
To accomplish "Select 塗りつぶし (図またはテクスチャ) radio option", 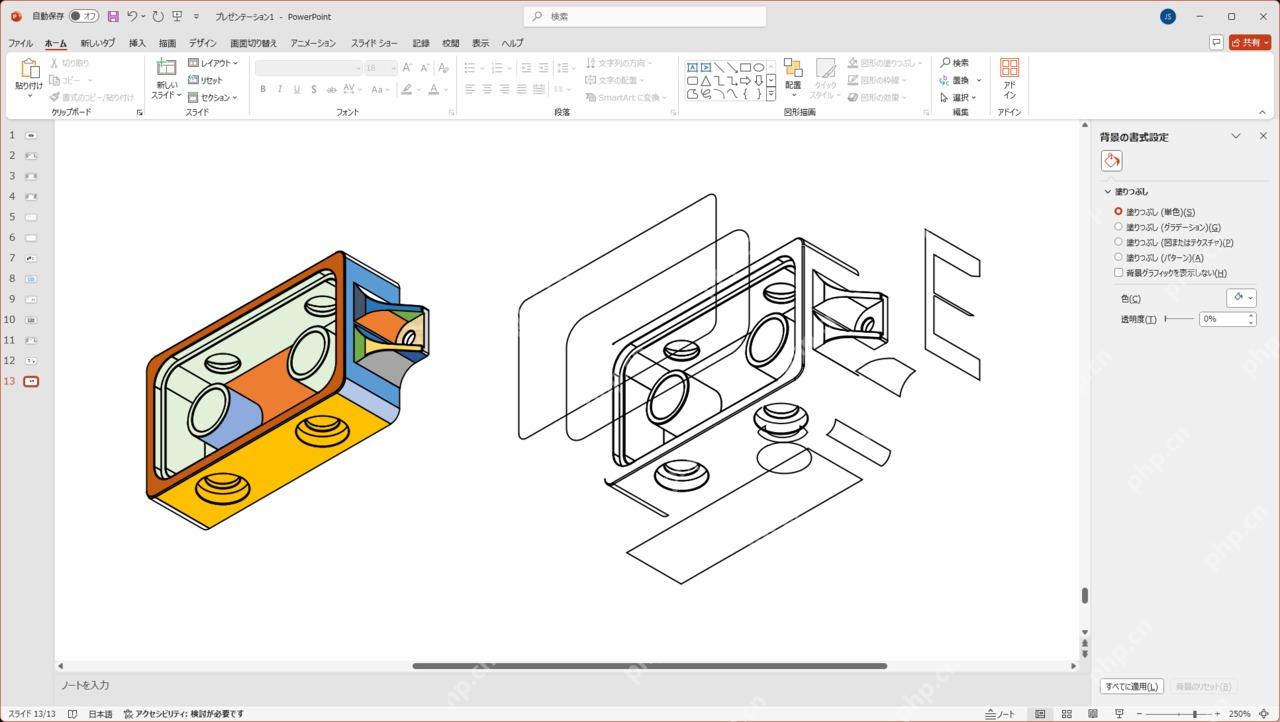I will (1118, 242).
